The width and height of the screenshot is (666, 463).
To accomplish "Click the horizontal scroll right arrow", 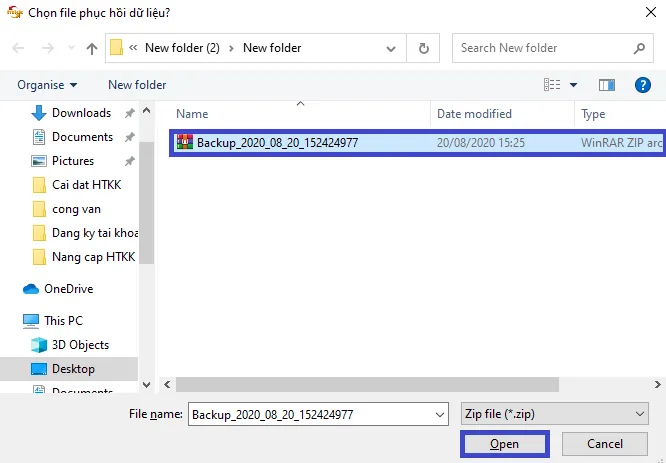I will coord(658,385).
